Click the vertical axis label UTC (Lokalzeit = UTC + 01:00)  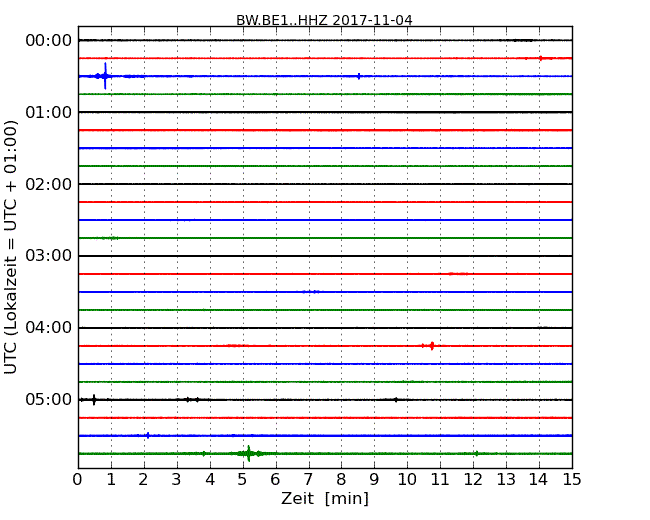(10, 248)
